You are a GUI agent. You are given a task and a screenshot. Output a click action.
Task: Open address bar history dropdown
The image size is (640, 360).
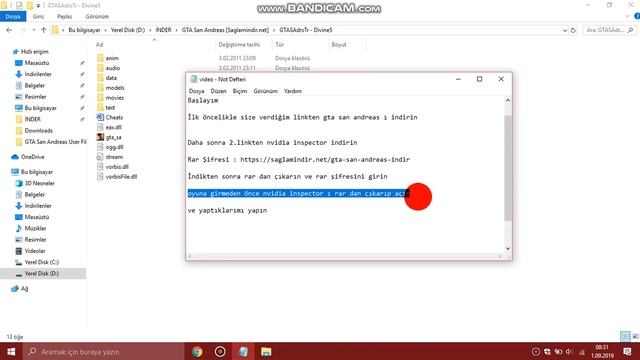pyautogui.click(x=564, y=30)
